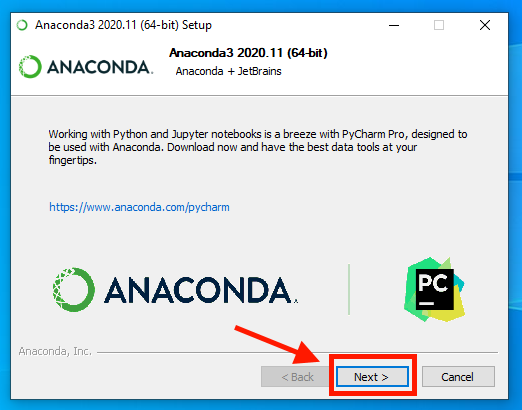Click the title bar Anaconda setup icon
The image size is (522, 410).
22,25
